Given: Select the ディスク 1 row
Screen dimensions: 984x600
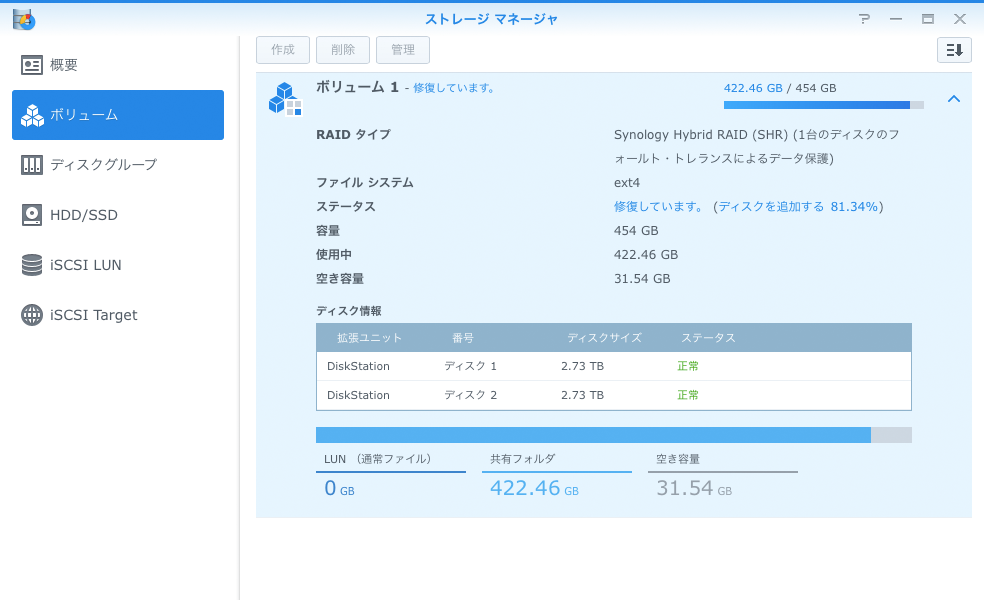Looking at the screenshot, I should 614,366.
